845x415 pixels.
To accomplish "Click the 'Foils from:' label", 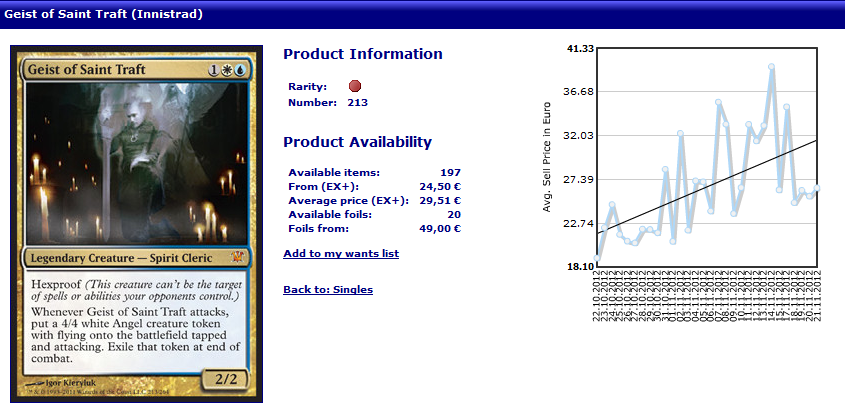I will (x=318, y=229).
